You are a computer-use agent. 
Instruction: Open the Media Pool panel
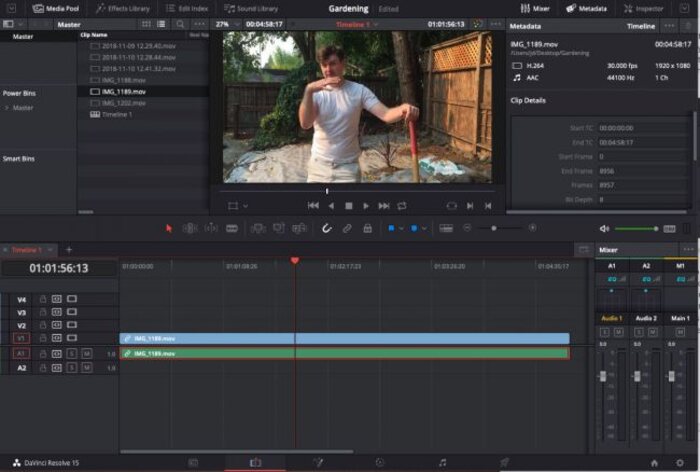[x=56, y=8]
